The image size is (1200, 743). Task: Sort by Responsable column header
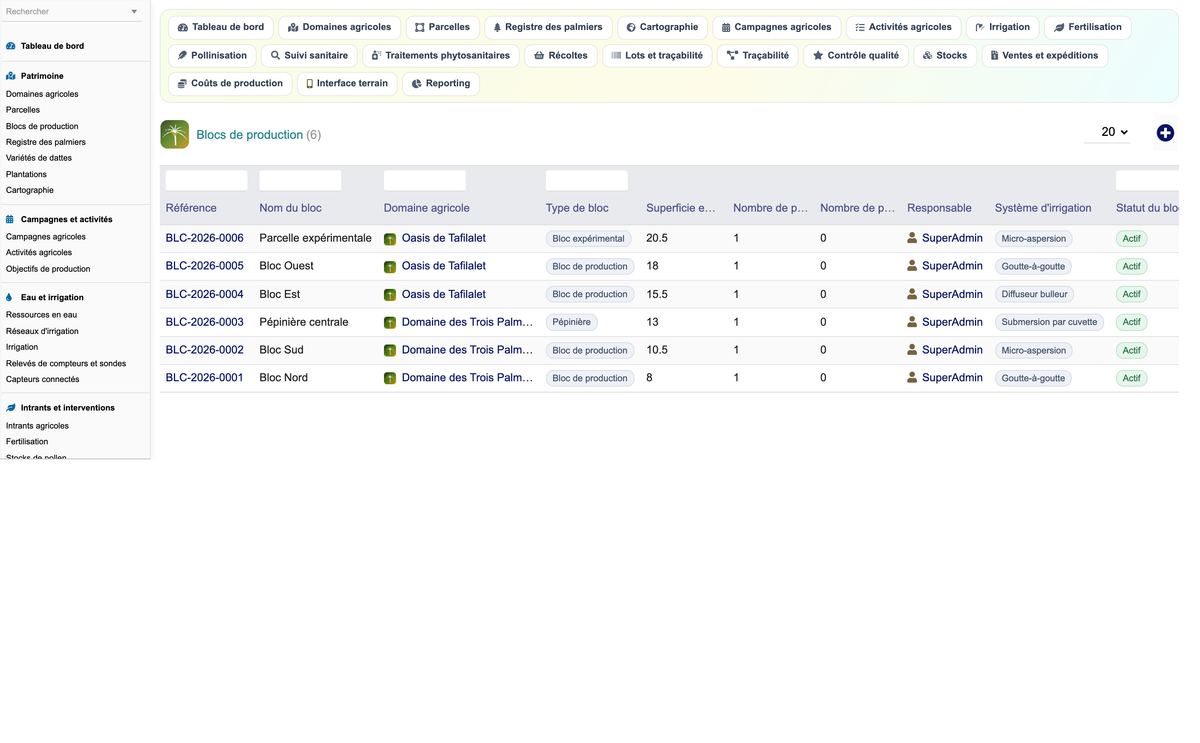(939, 208)
